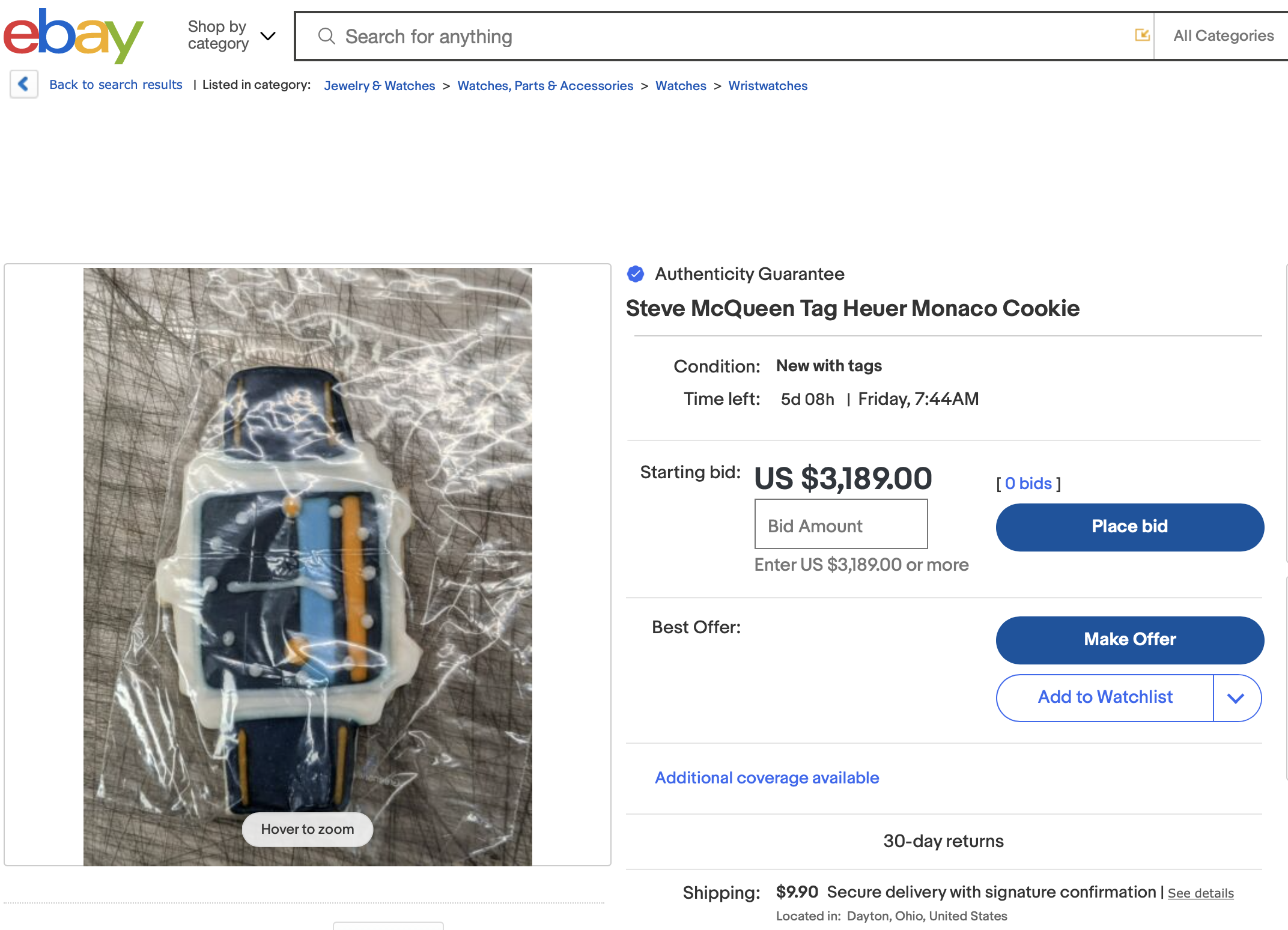The width and height of the screenshot is (1288, 930).
Task: Click Back to search results link
Action: [116, 85]
